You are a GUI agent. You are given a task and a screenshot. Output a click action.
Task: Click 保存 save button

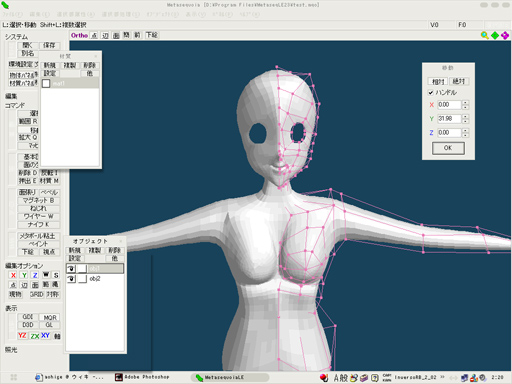[49, 45]
